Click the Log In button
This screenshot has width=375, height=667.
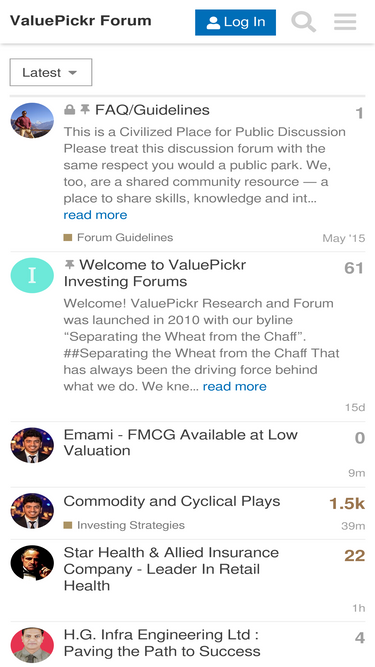[235, 22]
